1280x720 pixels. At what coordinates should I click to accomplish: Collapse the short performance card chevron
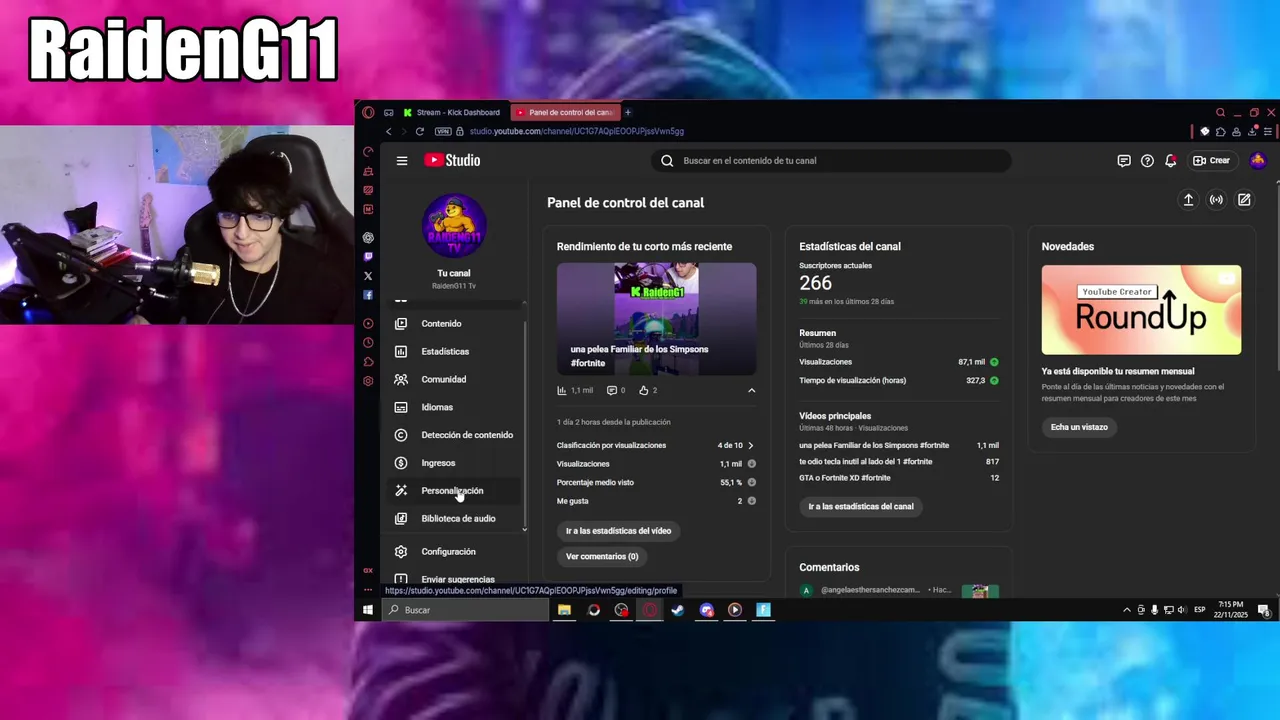coord(751,390)
